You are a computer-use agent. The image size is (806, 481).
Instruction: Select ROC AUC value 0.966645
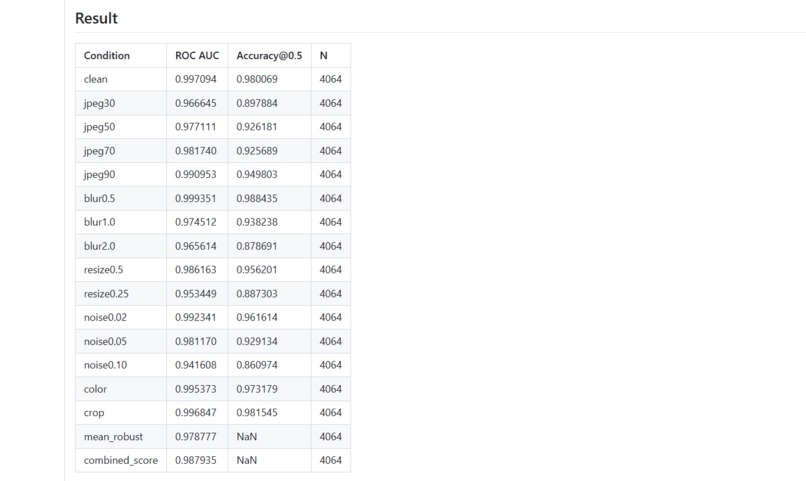[x=195, y=103]
